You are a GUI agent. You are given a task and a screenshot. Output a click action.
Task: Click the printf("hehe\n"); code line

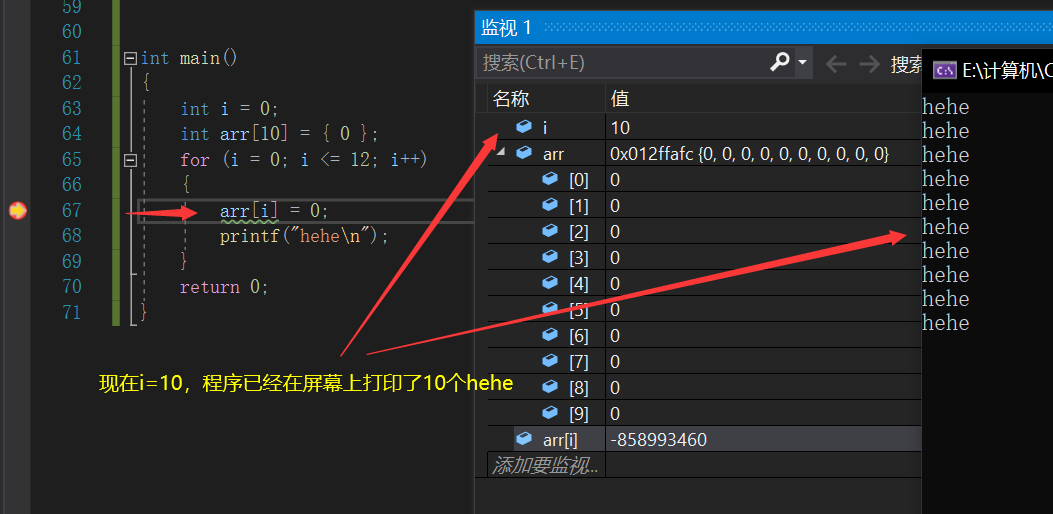(304, 237)
